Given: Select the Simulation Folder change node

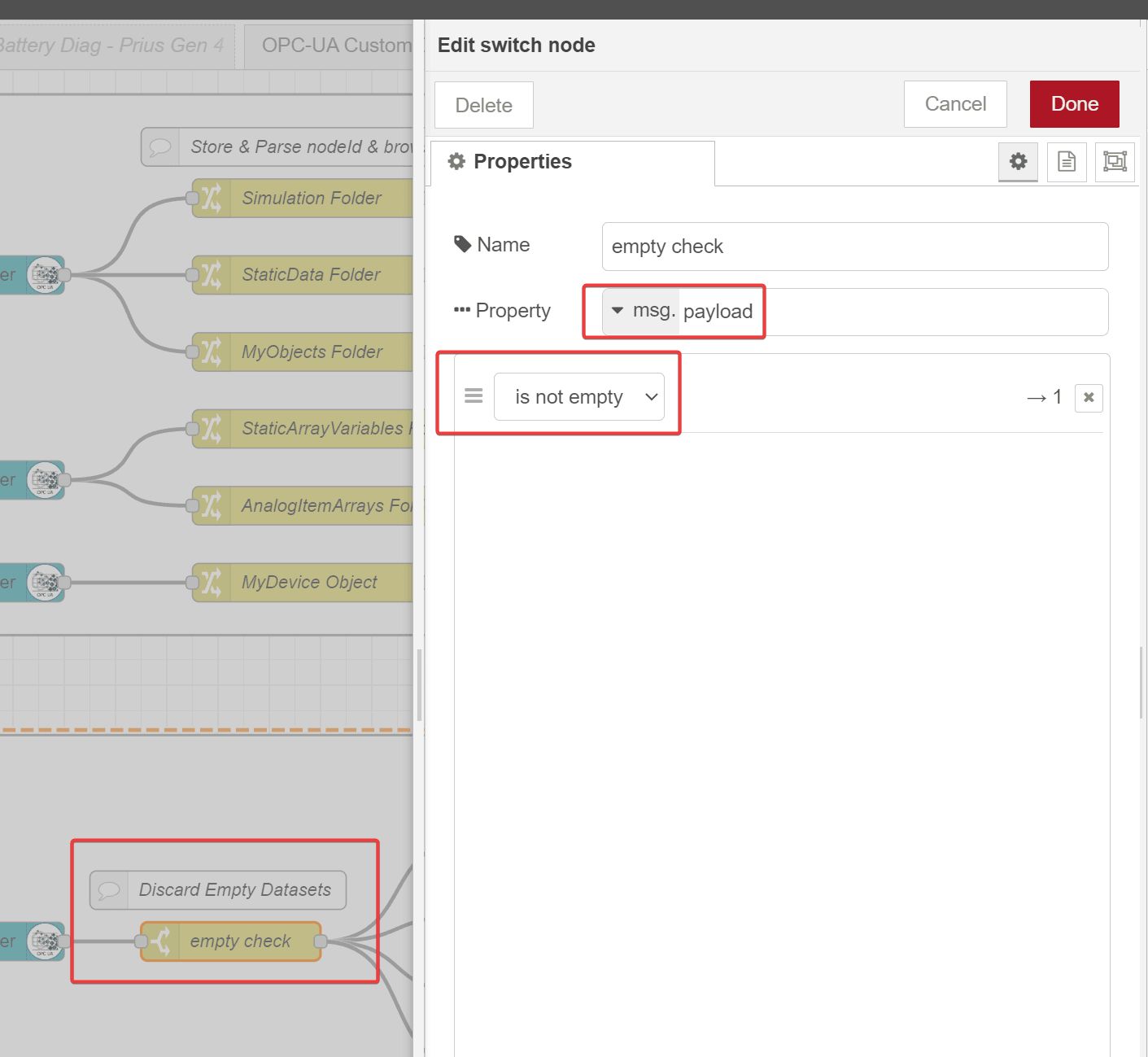Looking at the screenshot, I should coord(309,199).
